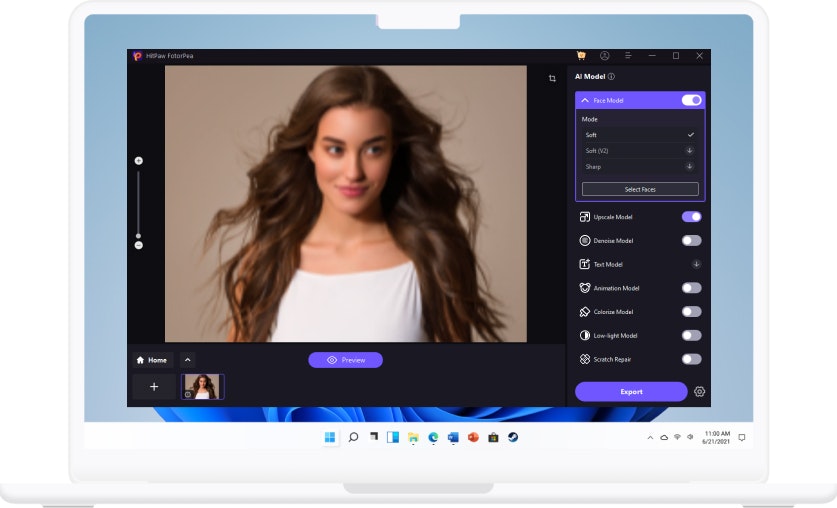Viewport: 837px width, 508px height.
Task: Select the Soft mode option
Action: pyautogui.click(x=640, y=135)
